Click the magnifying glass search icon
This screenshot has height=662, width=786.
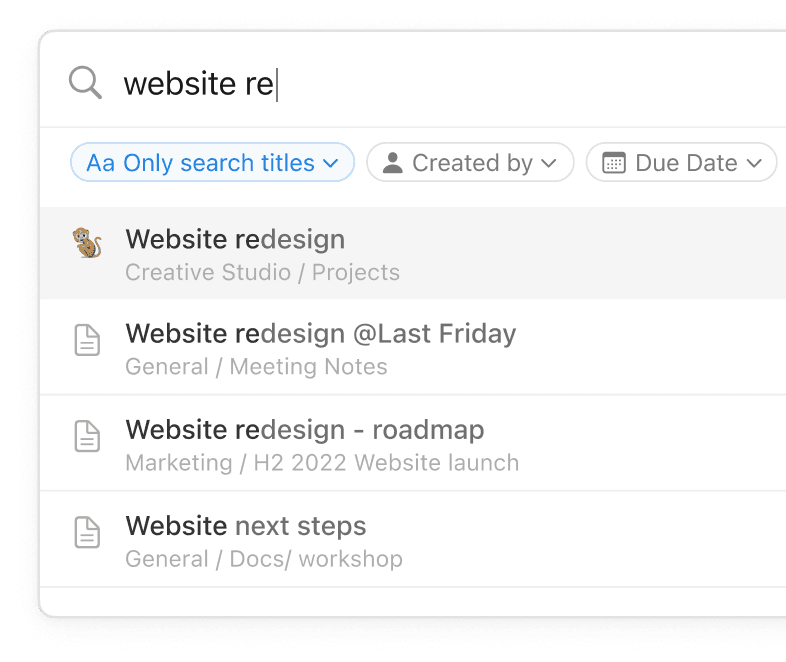click(86, 83)
